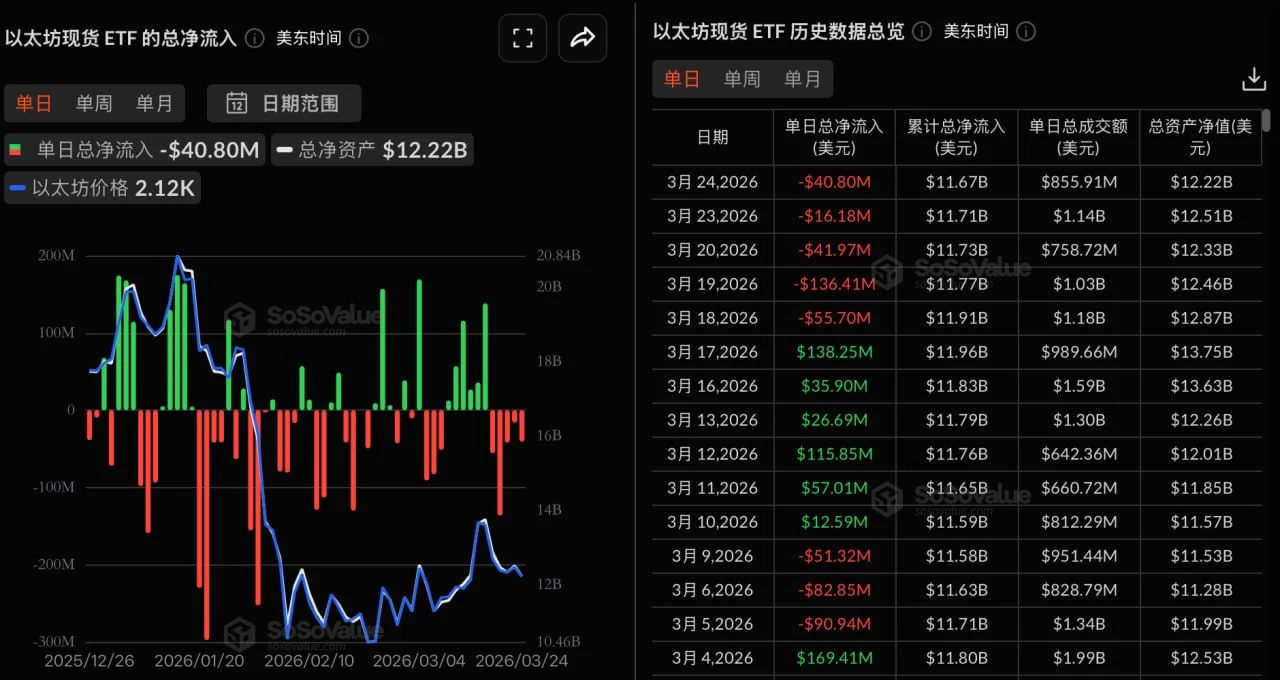1280x680 pixels.
Task: Open the fullscreen chart view
Action: 522,38
